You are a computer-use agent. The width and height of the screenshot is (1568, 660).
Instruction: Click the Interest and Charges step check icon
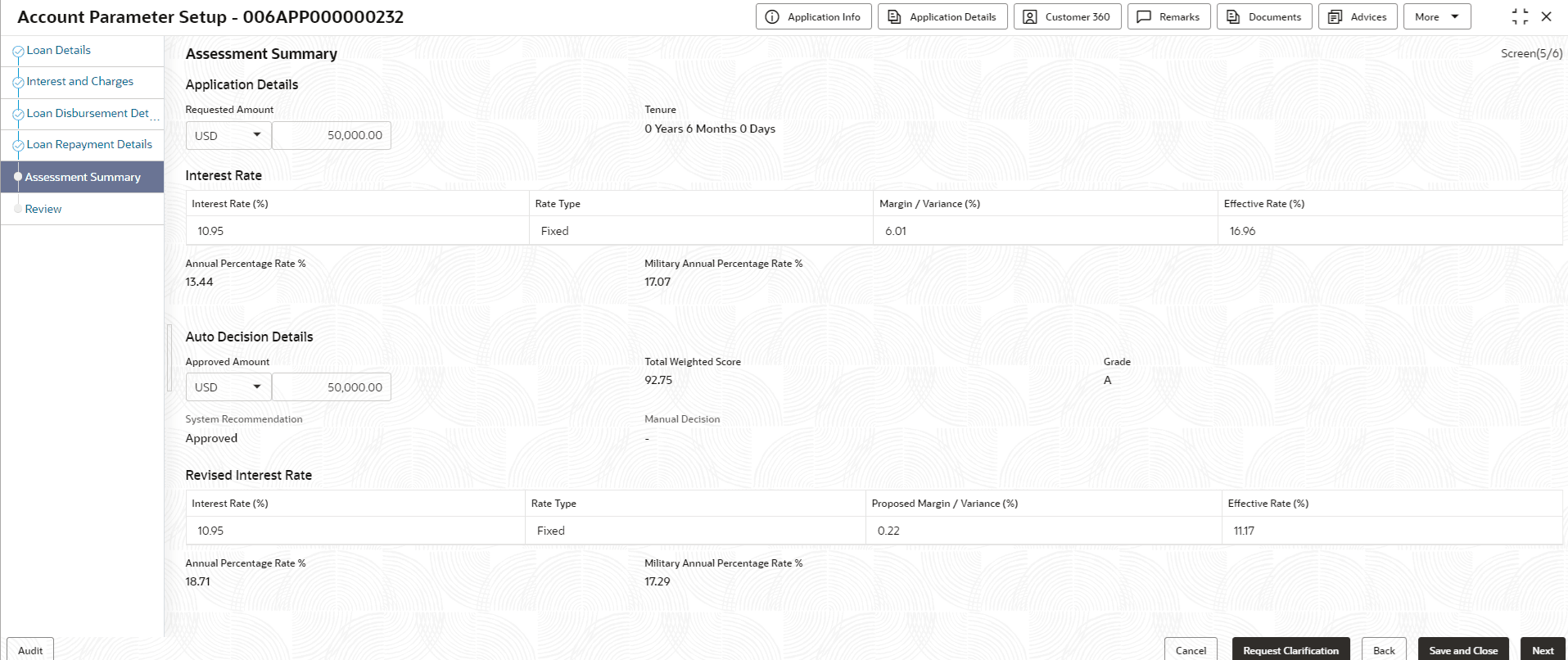18,82
